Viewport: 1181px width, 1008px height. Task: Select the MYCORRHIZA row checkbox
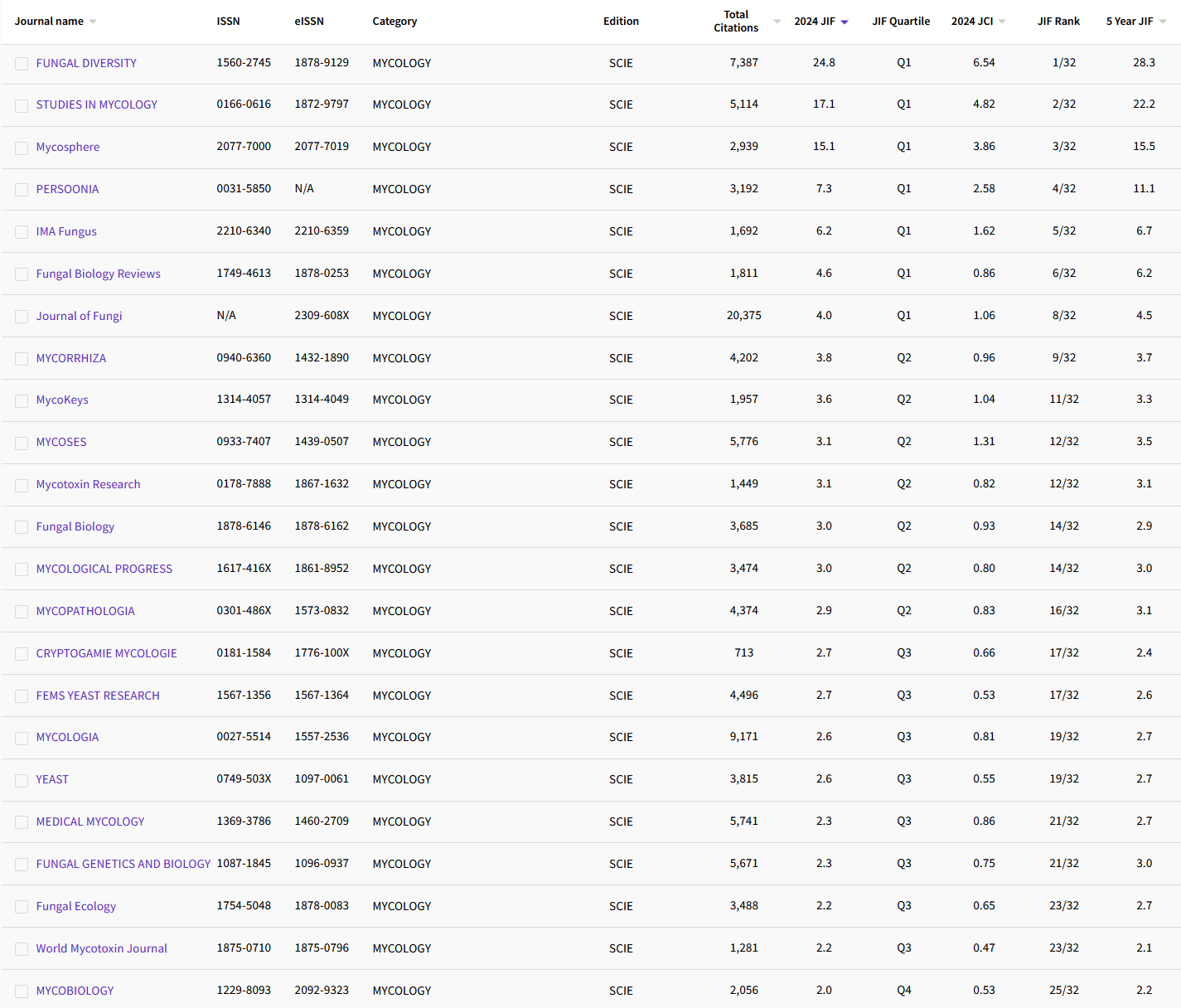coord(22,359)
